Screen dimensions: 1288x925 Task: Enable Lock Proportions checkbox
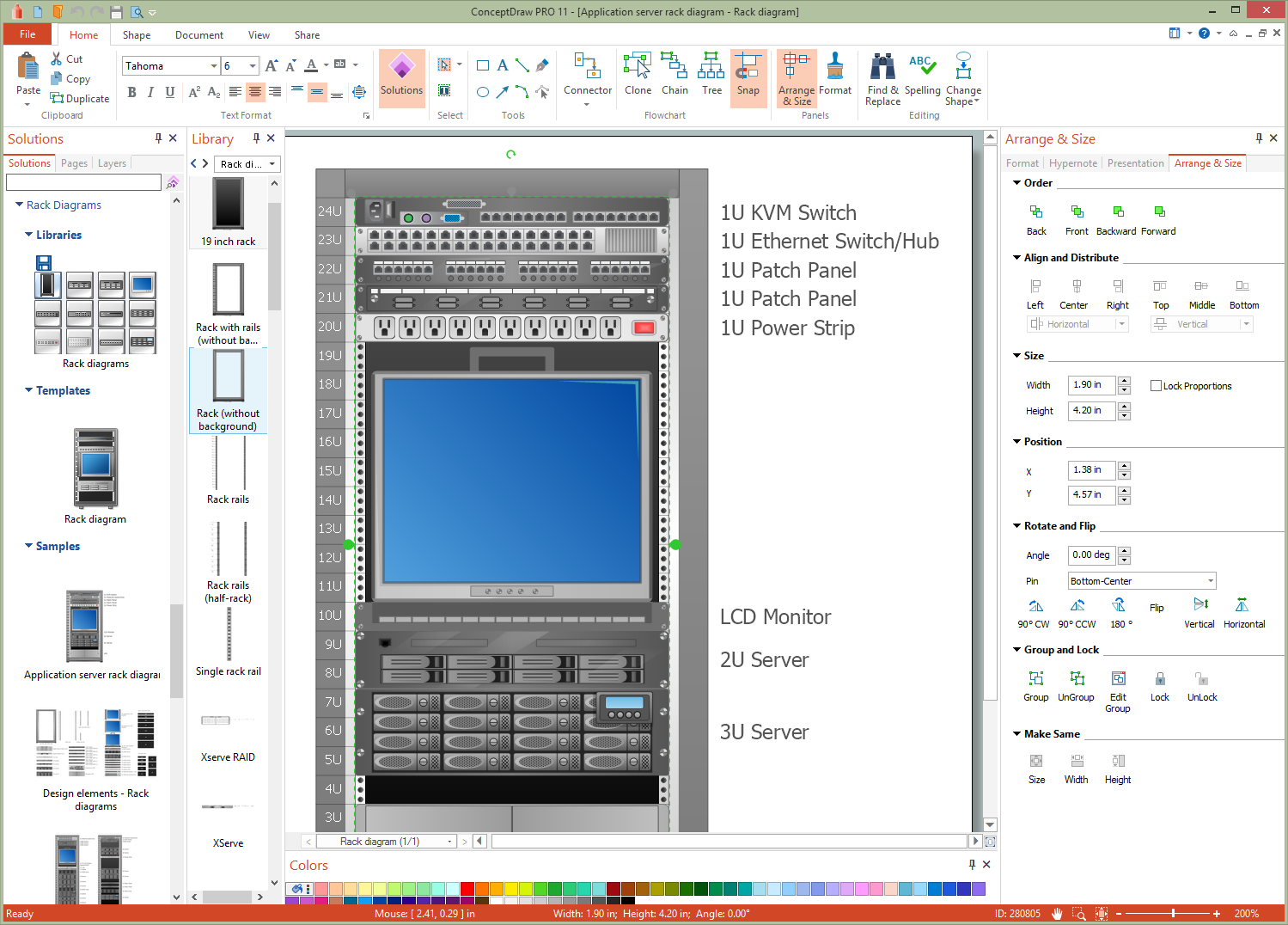click(x=1156, y=386)
